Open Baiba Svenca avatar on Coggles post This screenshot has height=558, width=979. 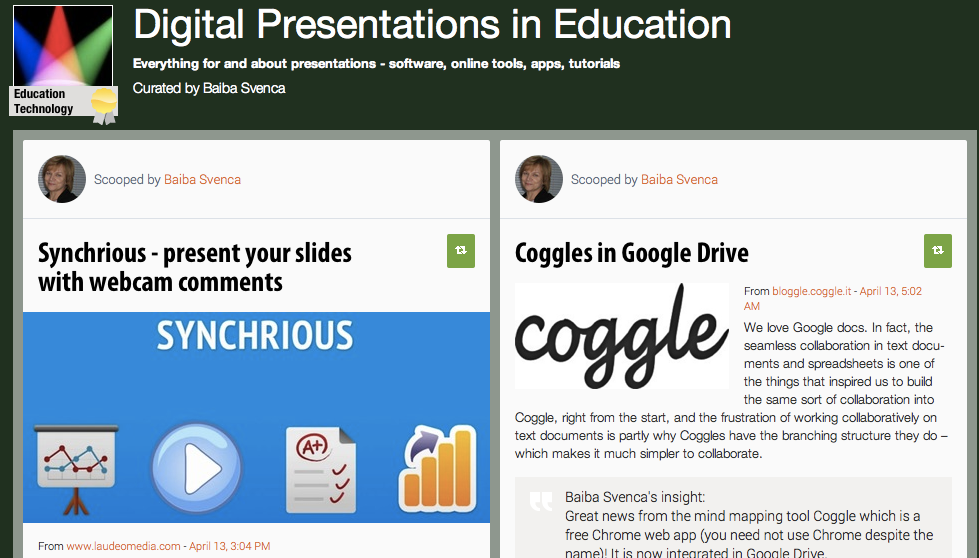[539, 179]
